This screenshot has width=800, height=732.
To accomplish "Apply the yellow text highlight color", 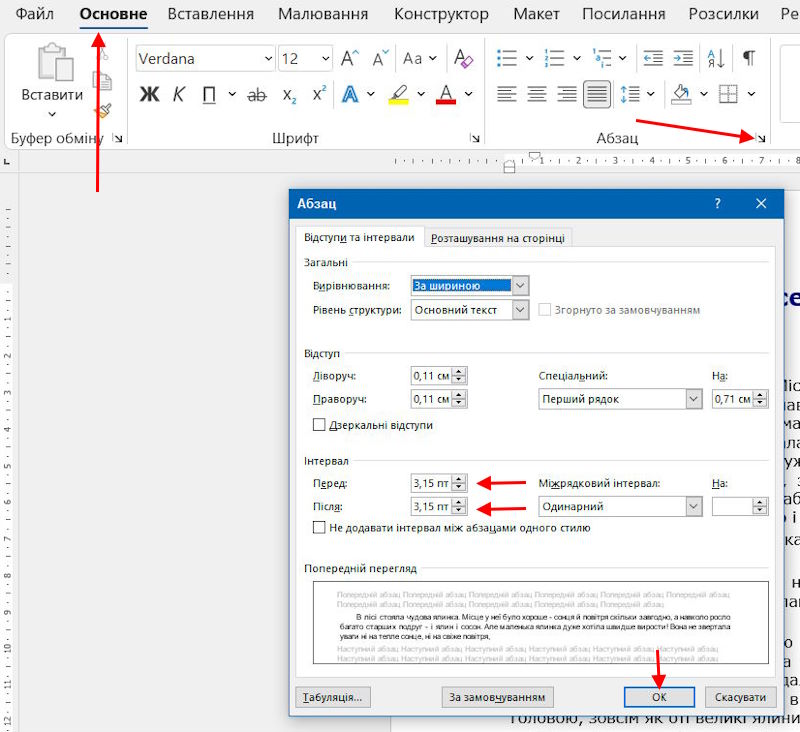I will pos(399,94).
